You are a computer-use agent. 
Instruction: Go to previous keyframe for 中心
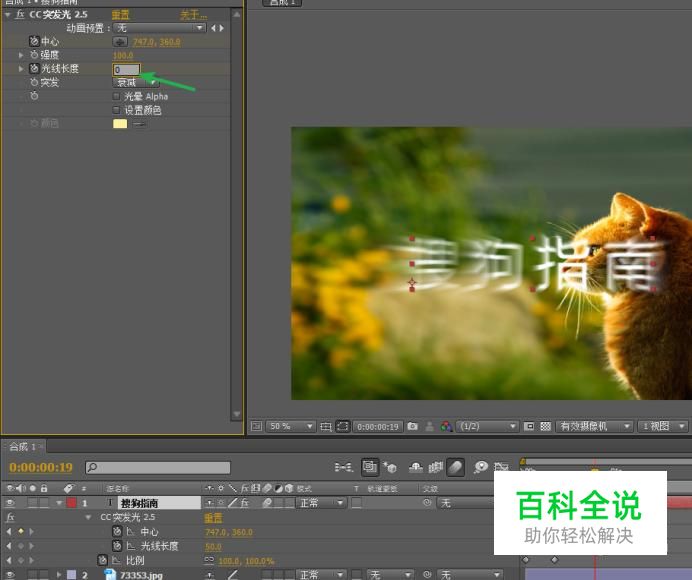click(x=9, y=531)
